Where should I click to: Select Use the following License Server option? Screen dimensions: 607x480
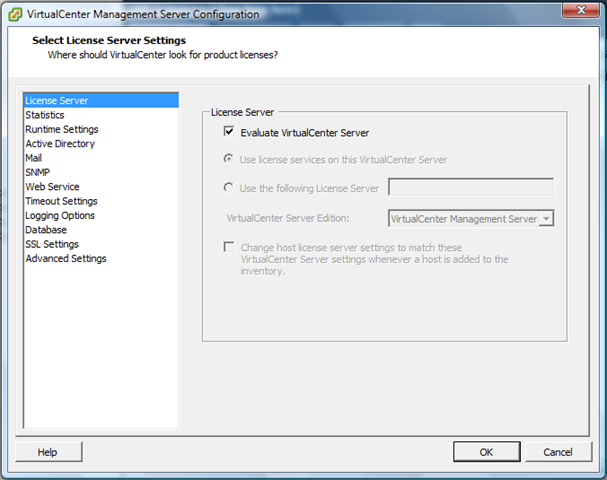(x=230, y=187)
